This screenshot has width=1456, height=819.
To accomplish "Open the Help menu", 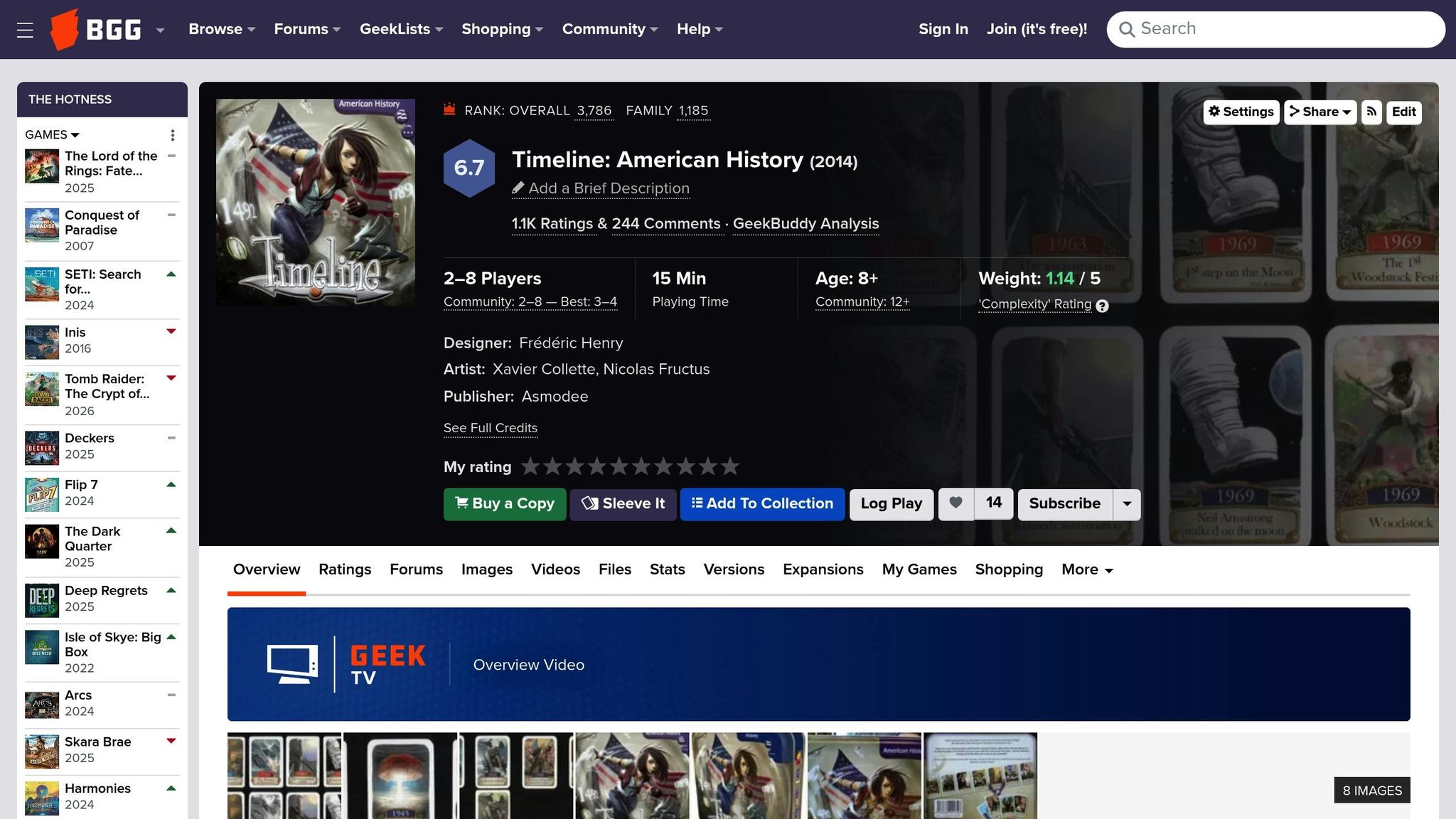I will (x=700, y=29).
